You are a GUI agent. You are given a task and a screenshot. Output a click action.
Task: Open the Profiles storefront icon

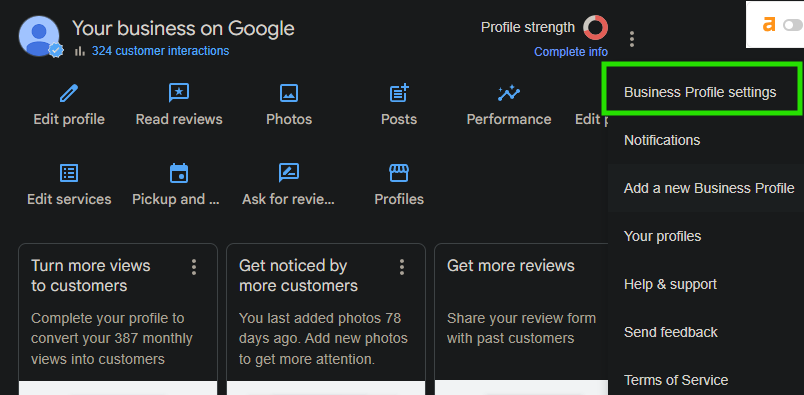point(399,173)
